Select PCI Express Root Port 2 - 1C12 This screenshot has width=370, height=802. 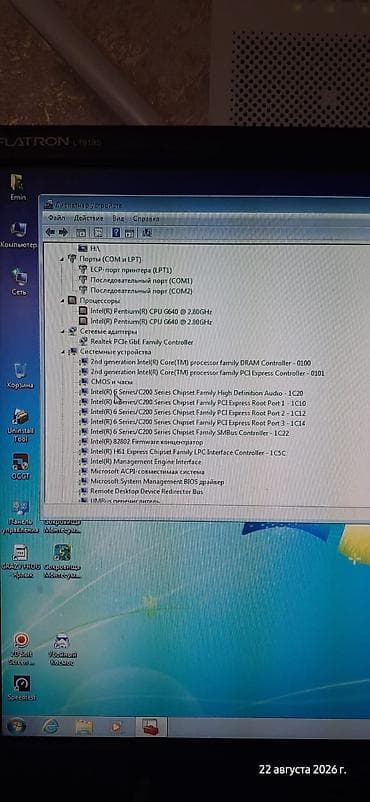(198, 413)
